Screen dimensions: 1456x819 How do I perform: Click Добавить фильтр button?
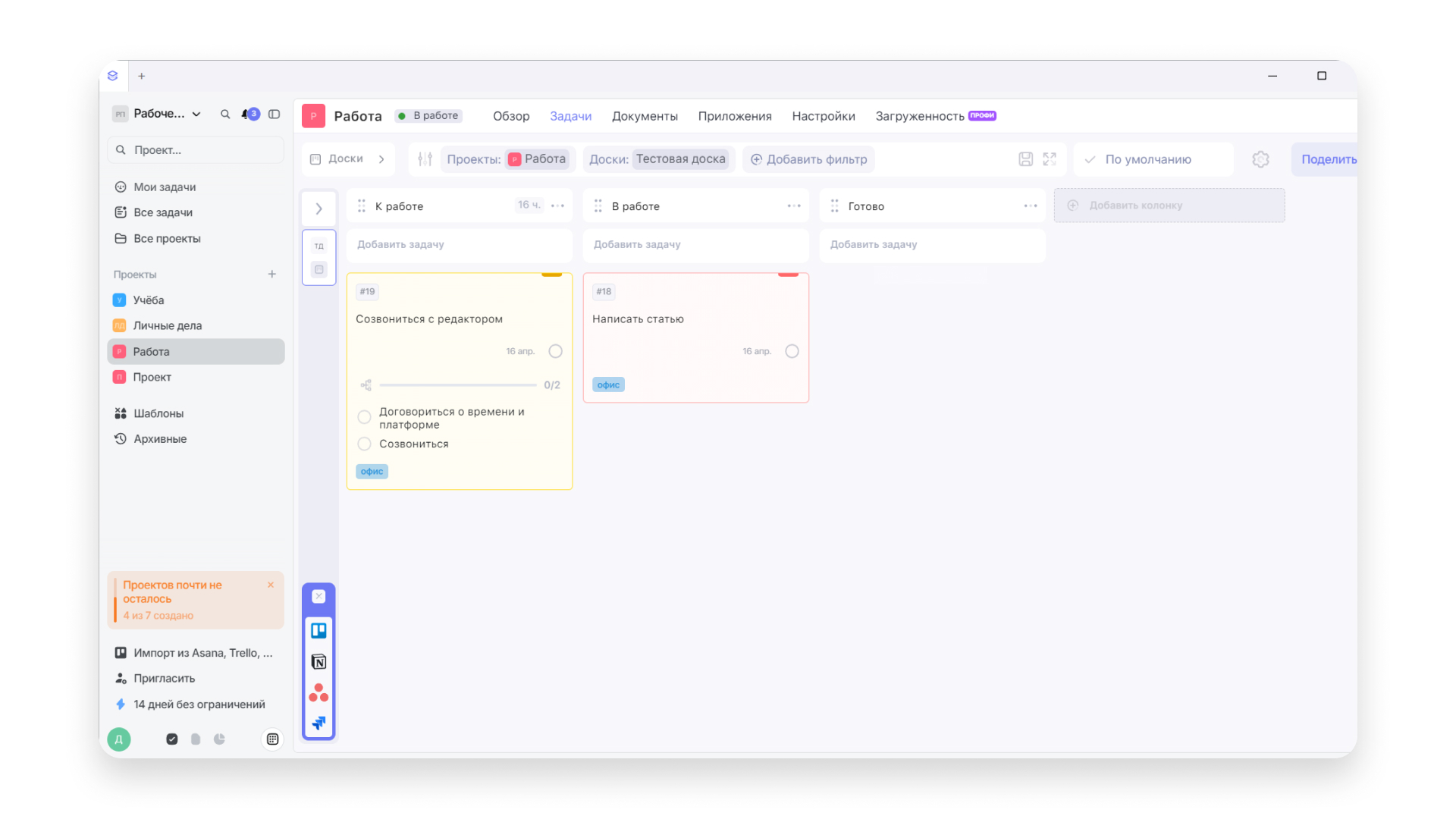pos(809,159)
